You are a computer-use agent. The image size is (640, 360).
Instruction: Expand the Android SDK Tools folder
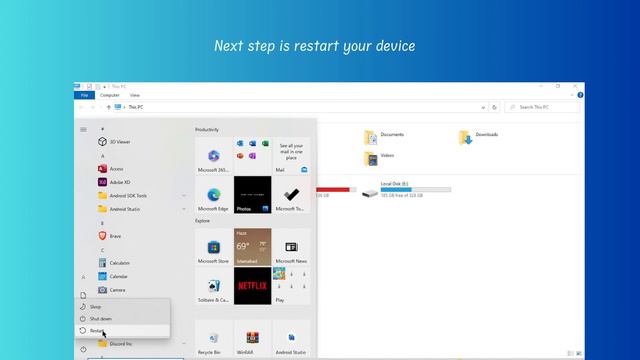[184, 196]
